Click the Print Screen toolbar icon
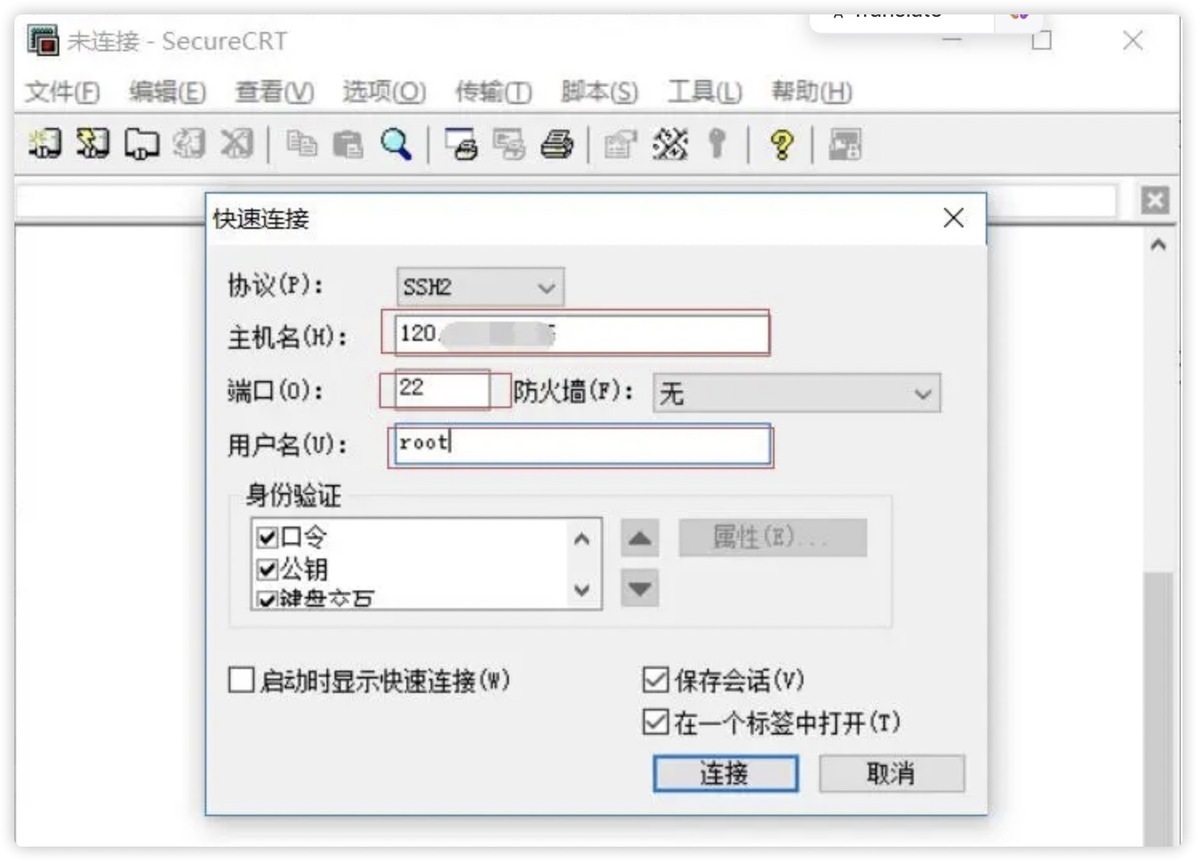 461,144
